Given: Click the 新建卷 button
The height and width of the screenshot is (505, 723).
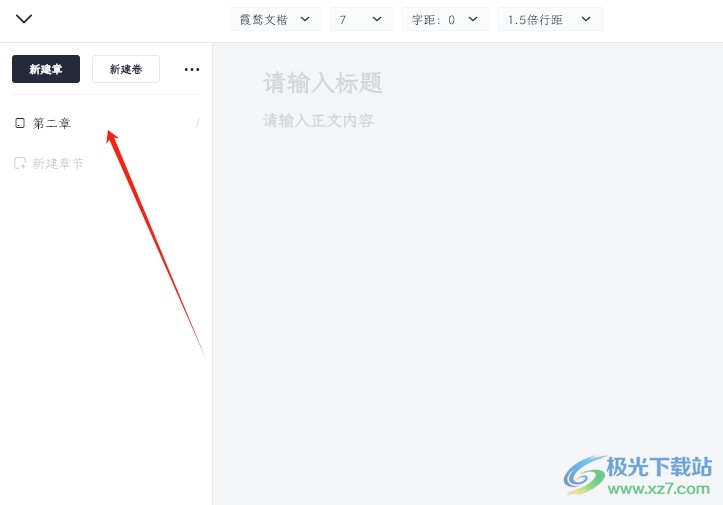Looking at the screenshot, I should pos(126,69).
